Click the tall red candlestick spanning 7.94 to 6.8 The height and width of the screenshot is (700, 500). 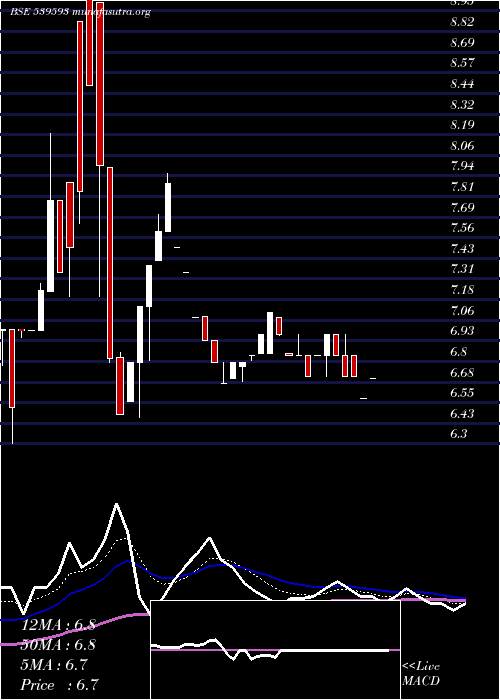click(x=110, y=263)
